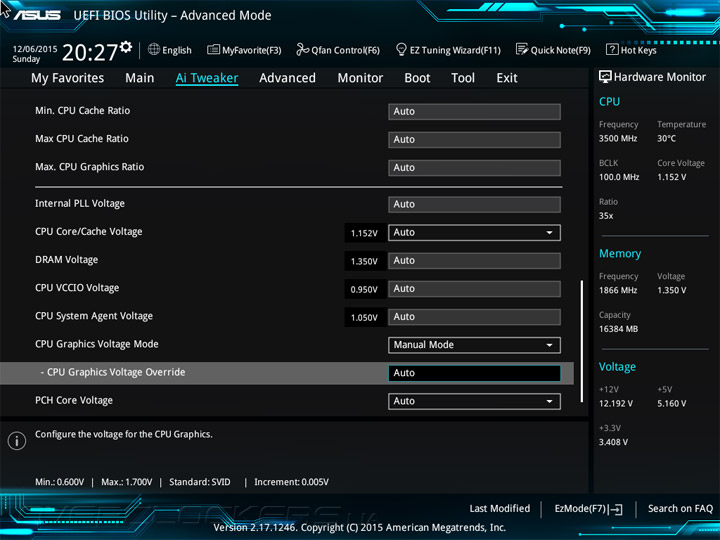
Task: Click the 1.350V DRAM voltage readout
Action: tap(364, 261)
